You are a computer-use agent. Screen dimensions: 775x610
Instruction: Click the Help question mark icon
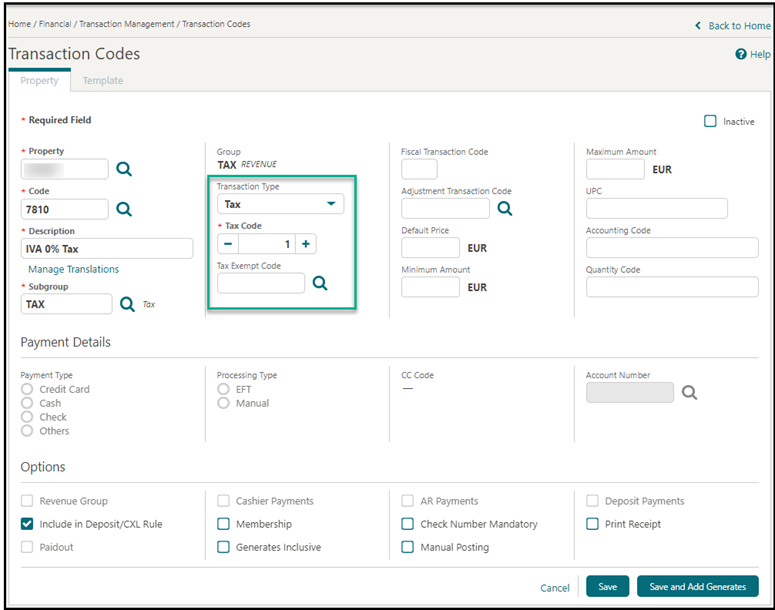(740, 54)
